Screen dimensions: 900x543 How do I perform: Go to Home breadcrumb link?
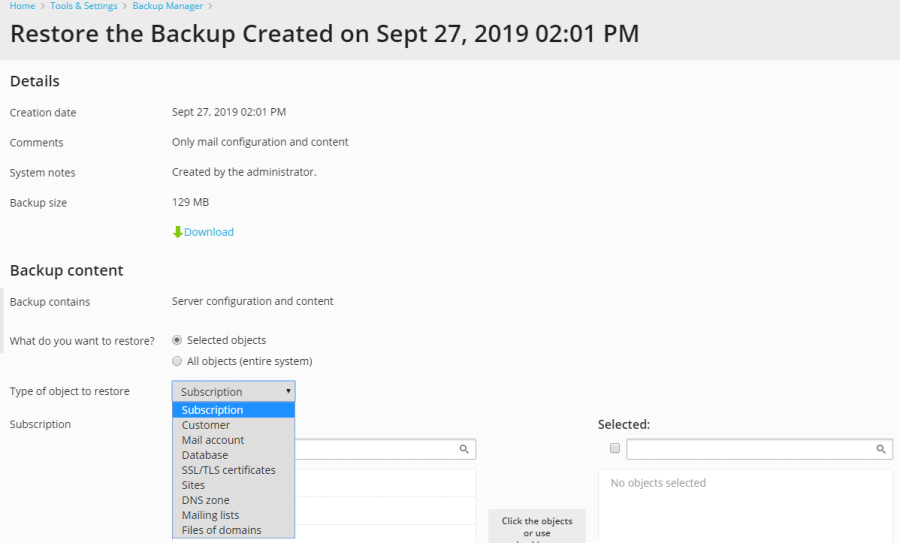tap(22, 6)
